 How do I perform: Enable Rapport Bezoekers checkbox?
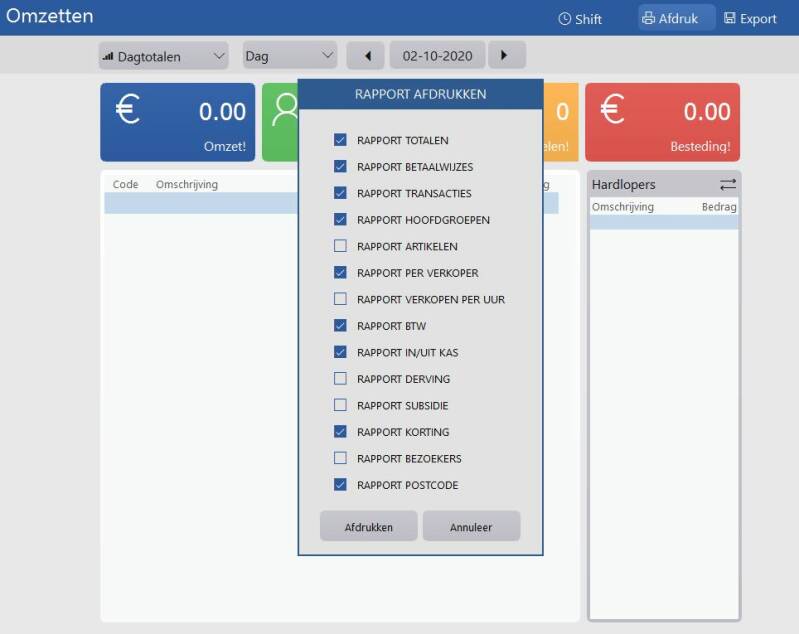[x=340, y=458]
